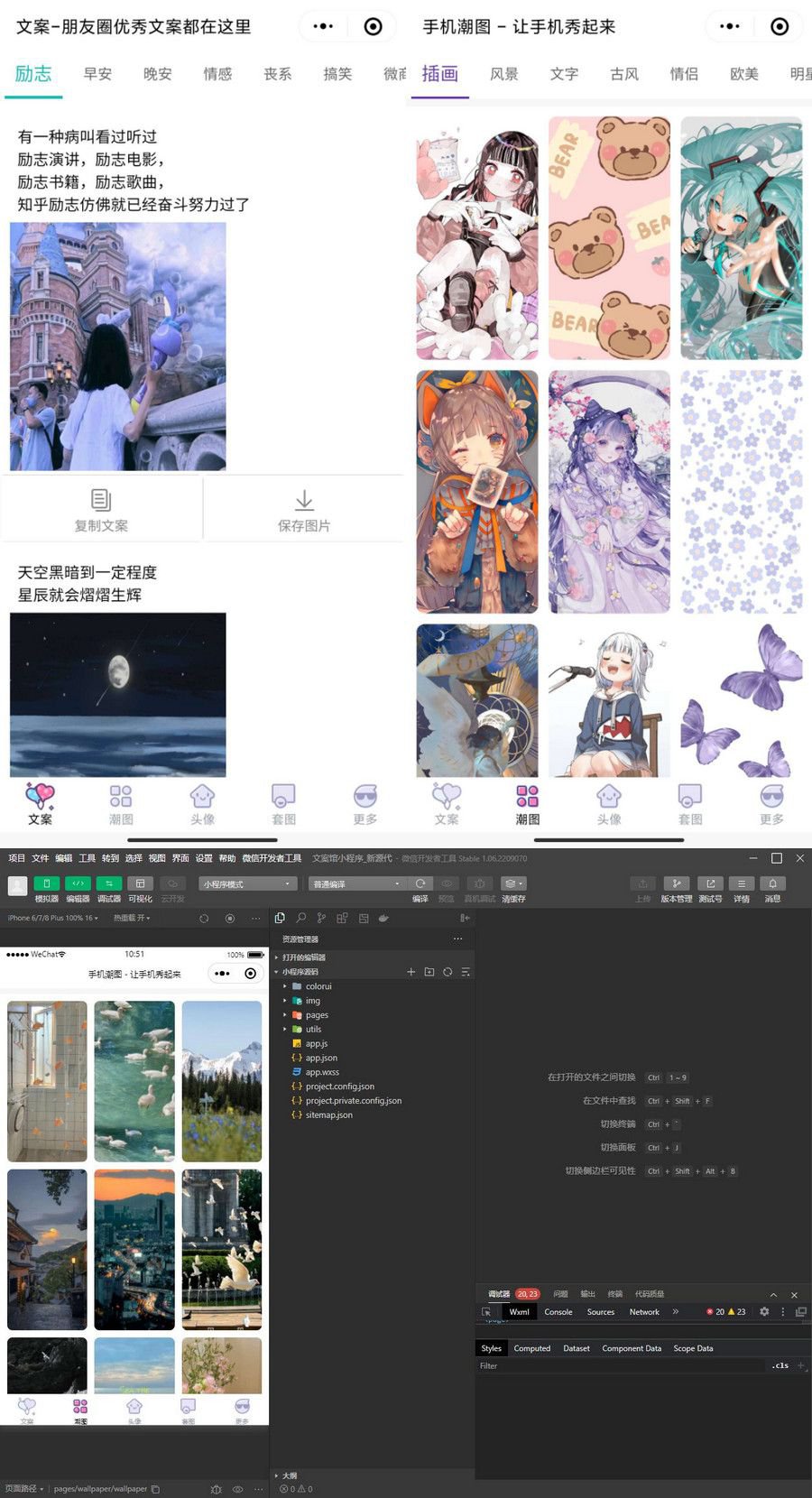
Task: Toggle the 调试器 debugger panel button
Action: 108,883
